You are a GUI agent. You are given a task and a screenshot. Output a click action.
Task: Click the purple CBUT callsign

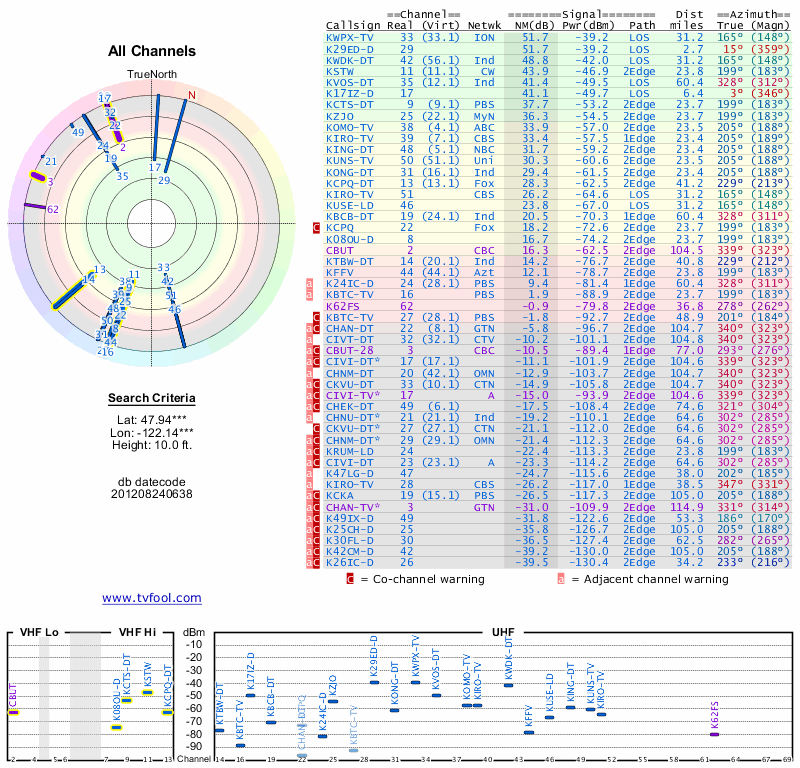[x=339, y=251]
